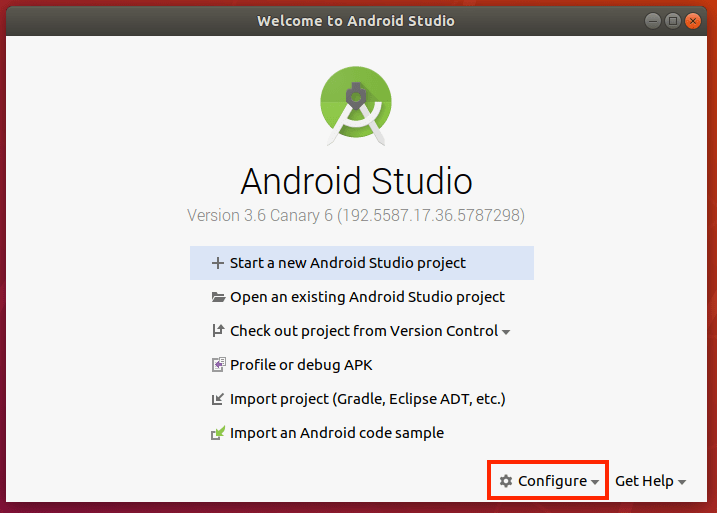Click the Import project arrow icon
Screen dimensions: 717x513
218,399
